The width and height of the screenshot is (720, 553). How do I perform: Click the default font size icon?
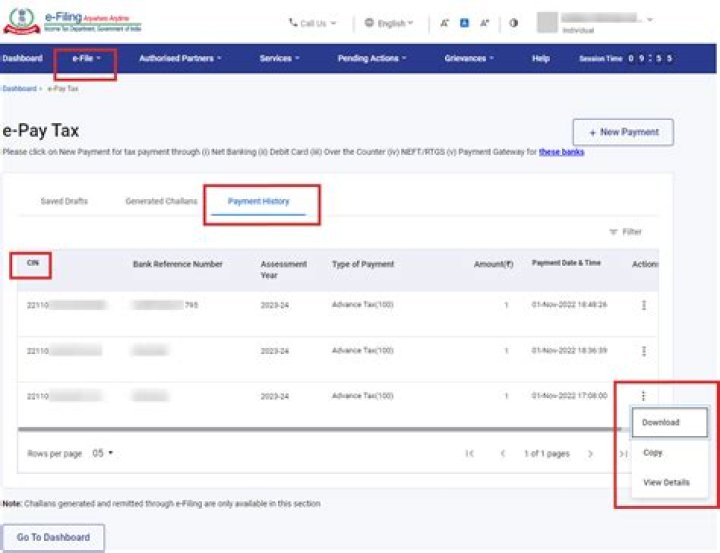pyautogui.click(x=464, y=23)
